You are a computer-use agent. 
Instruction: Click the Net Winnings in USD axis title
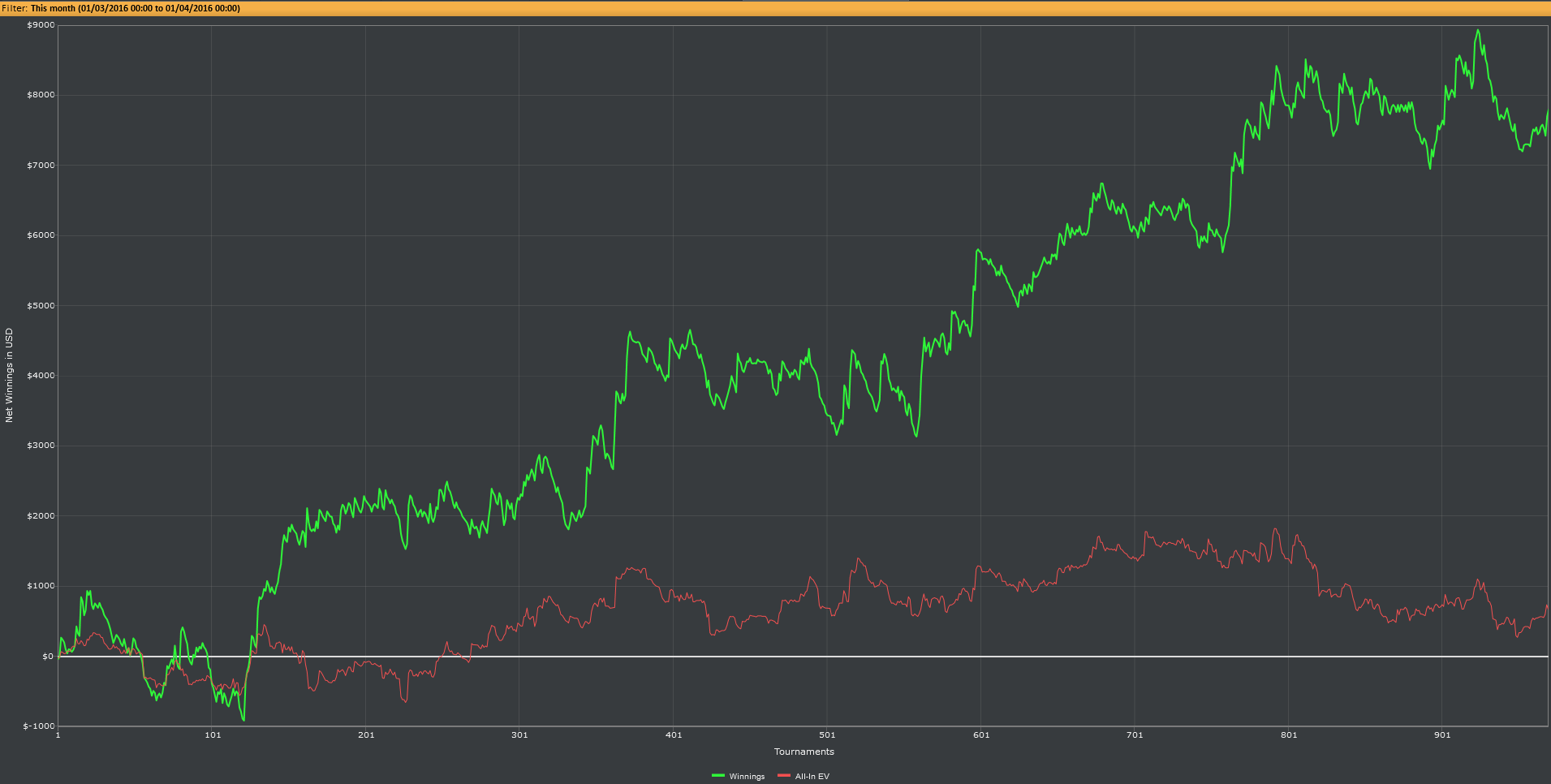click(x=10, y=375)
